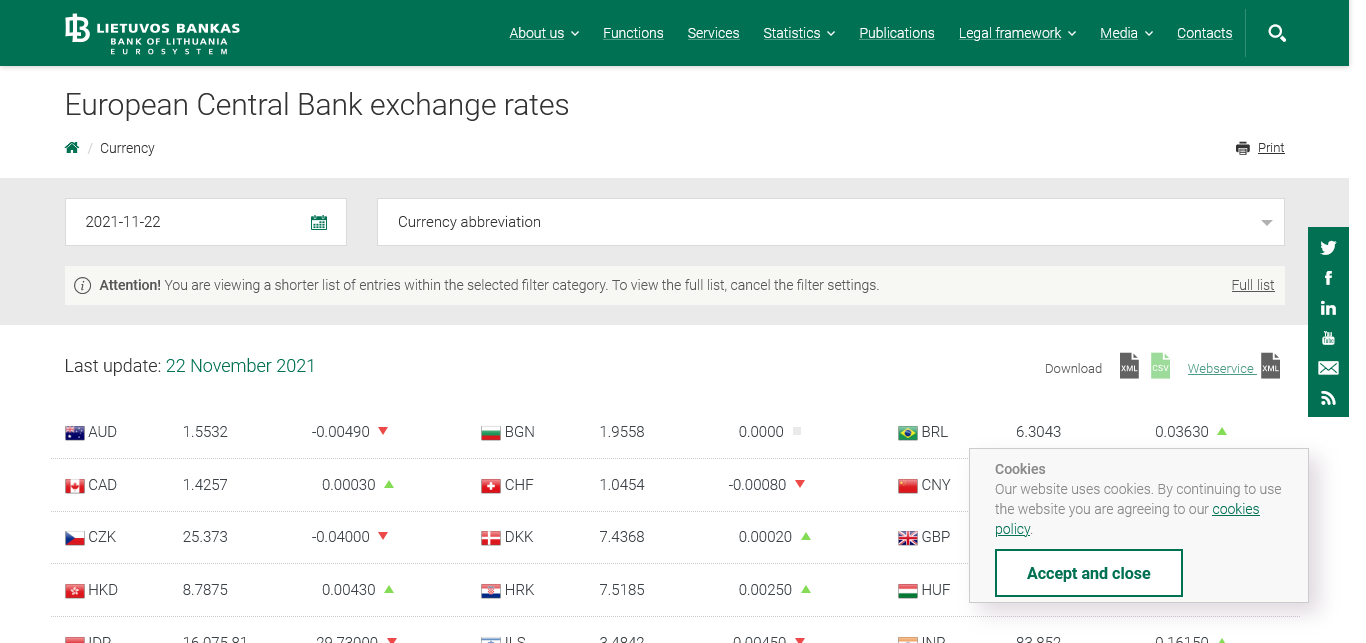This screenshot has height=643, width=1366.
Task: Click the home breadcrumb icon
Action: coord(72,148)
